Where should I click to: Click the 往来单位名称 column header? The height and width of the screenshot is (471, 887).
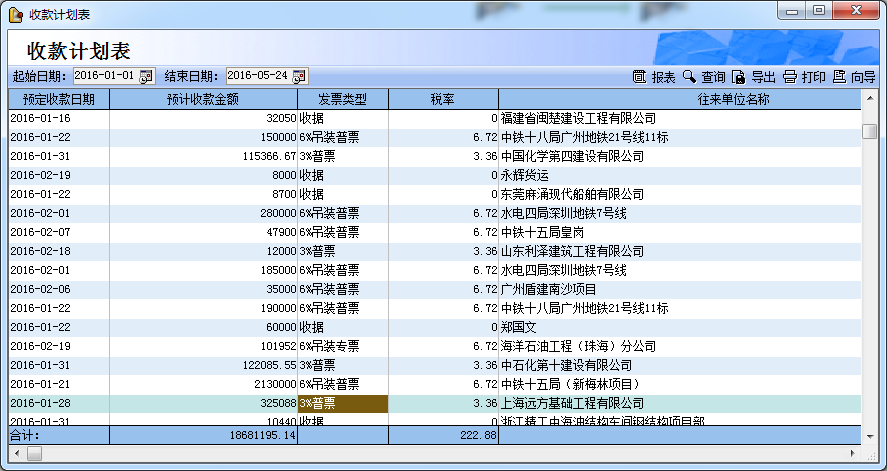(681, 99)
